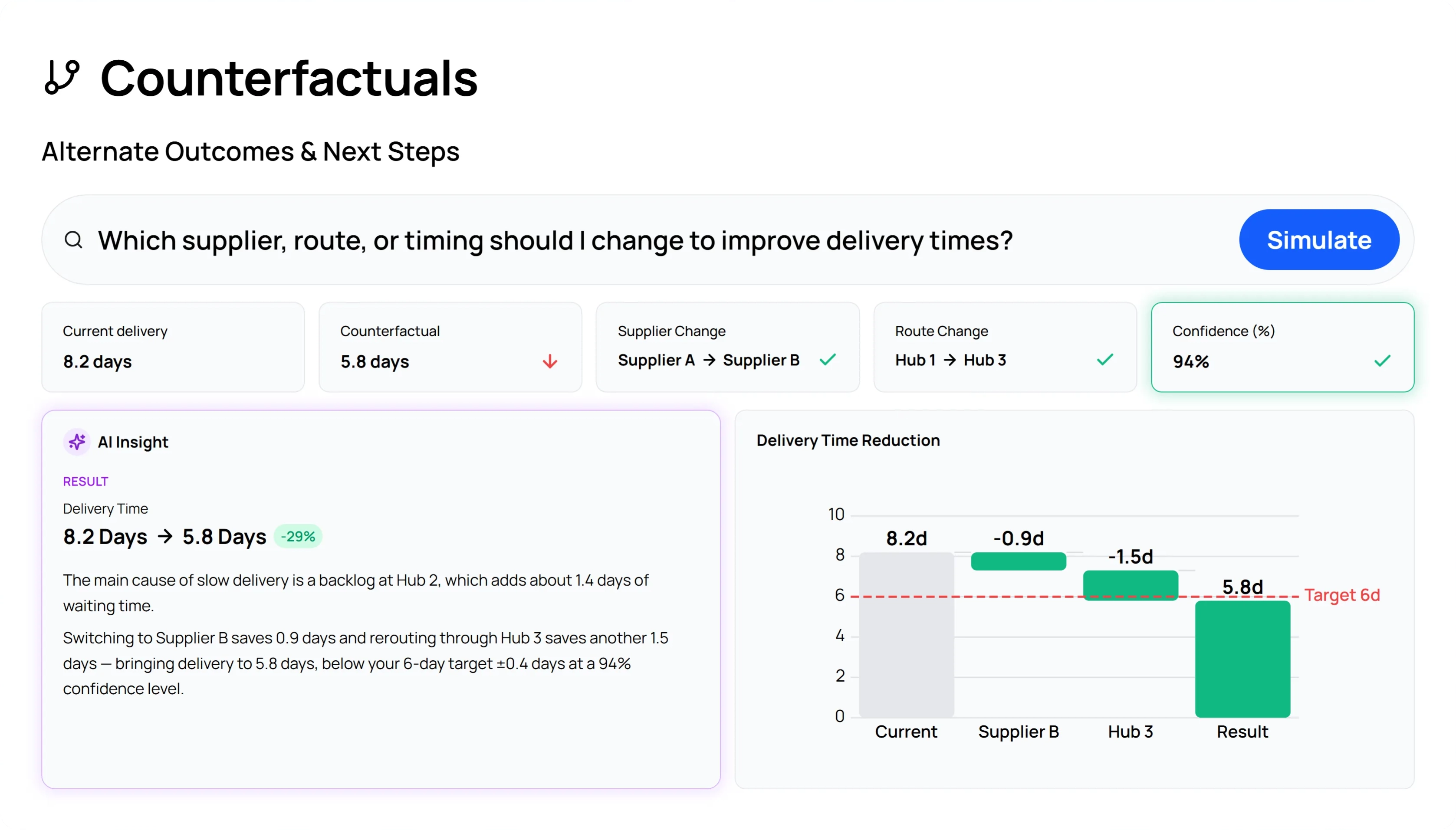Image resolution: width=1456 pixels, height=830 pixels.
Task: Click the -29% reduction badge
Action: (x=298, y=536)
